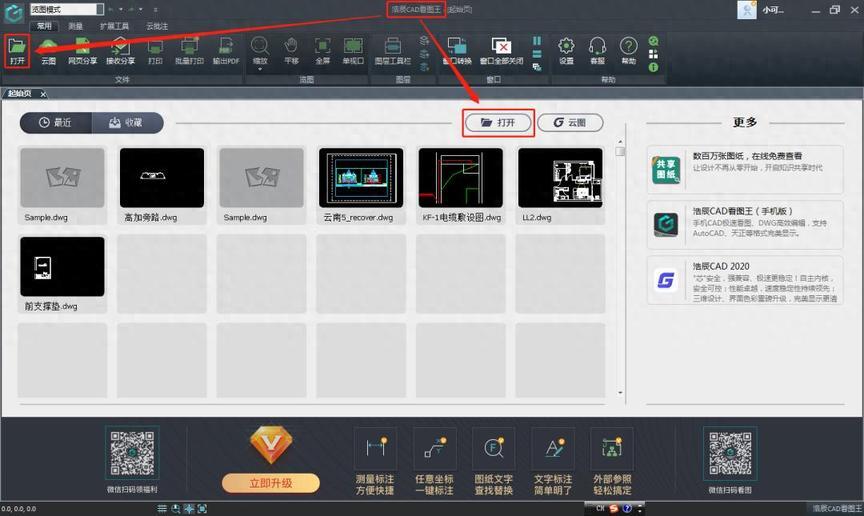Open the 浩辰CAD 2020 promotion card
864x516 pixels.
(745, 280)
